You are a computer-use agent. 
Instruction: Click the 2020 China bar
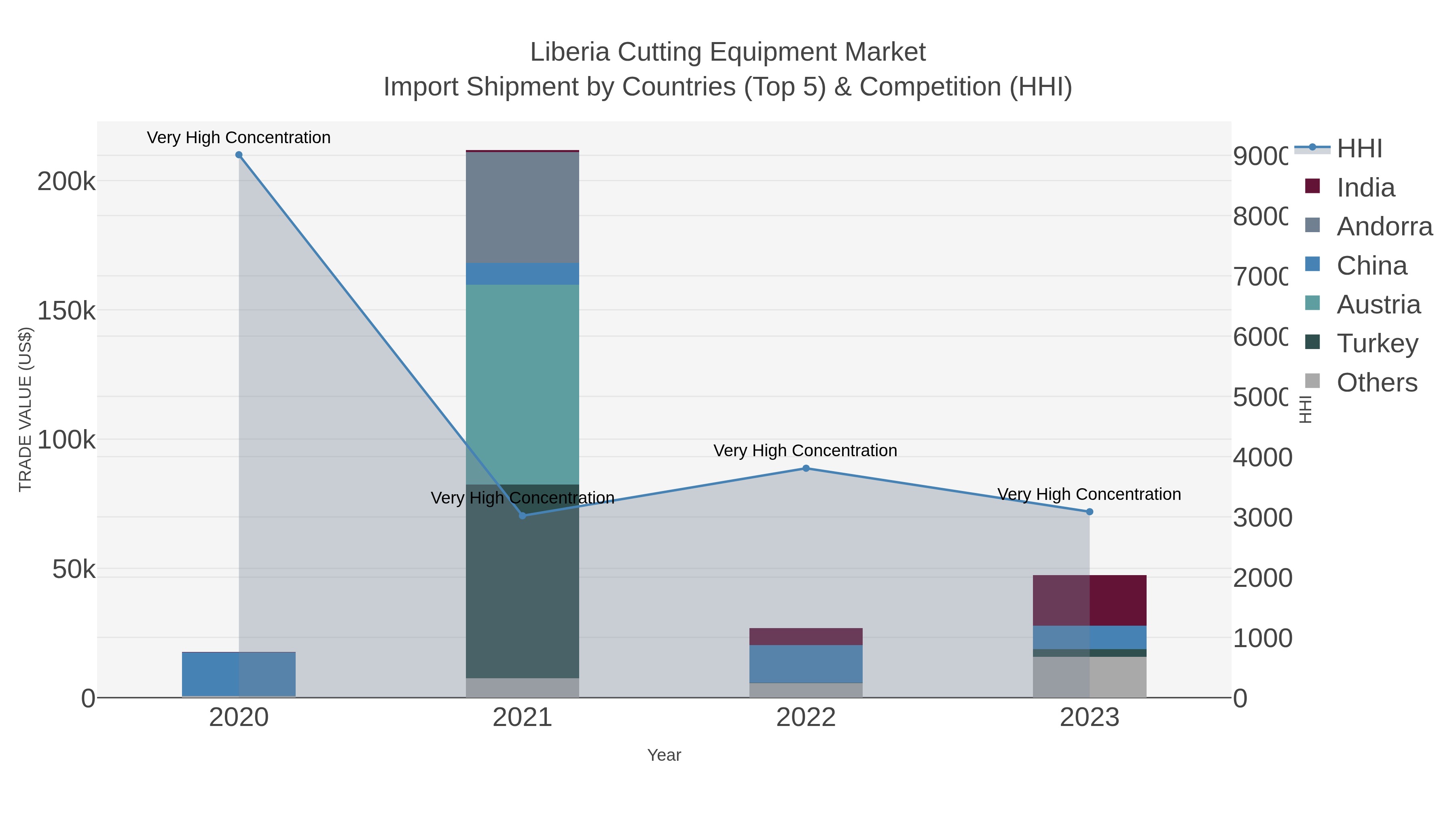coord(239,674)
